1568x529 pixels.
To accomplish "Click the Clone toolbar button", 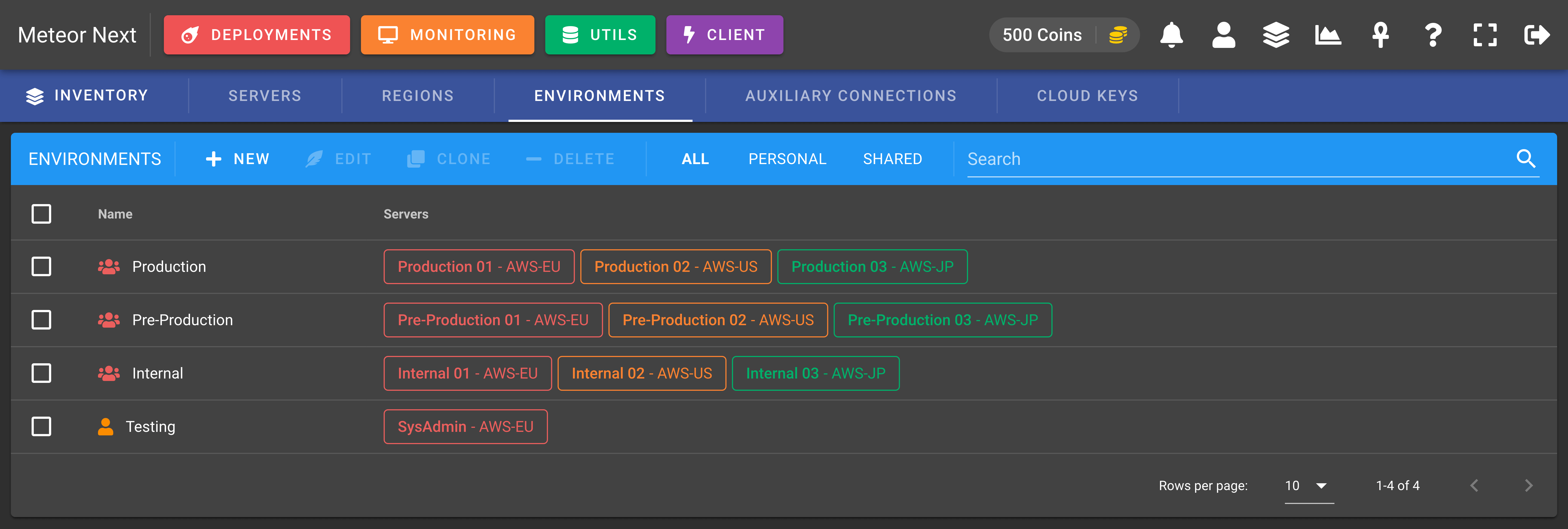I will [449, 159].
